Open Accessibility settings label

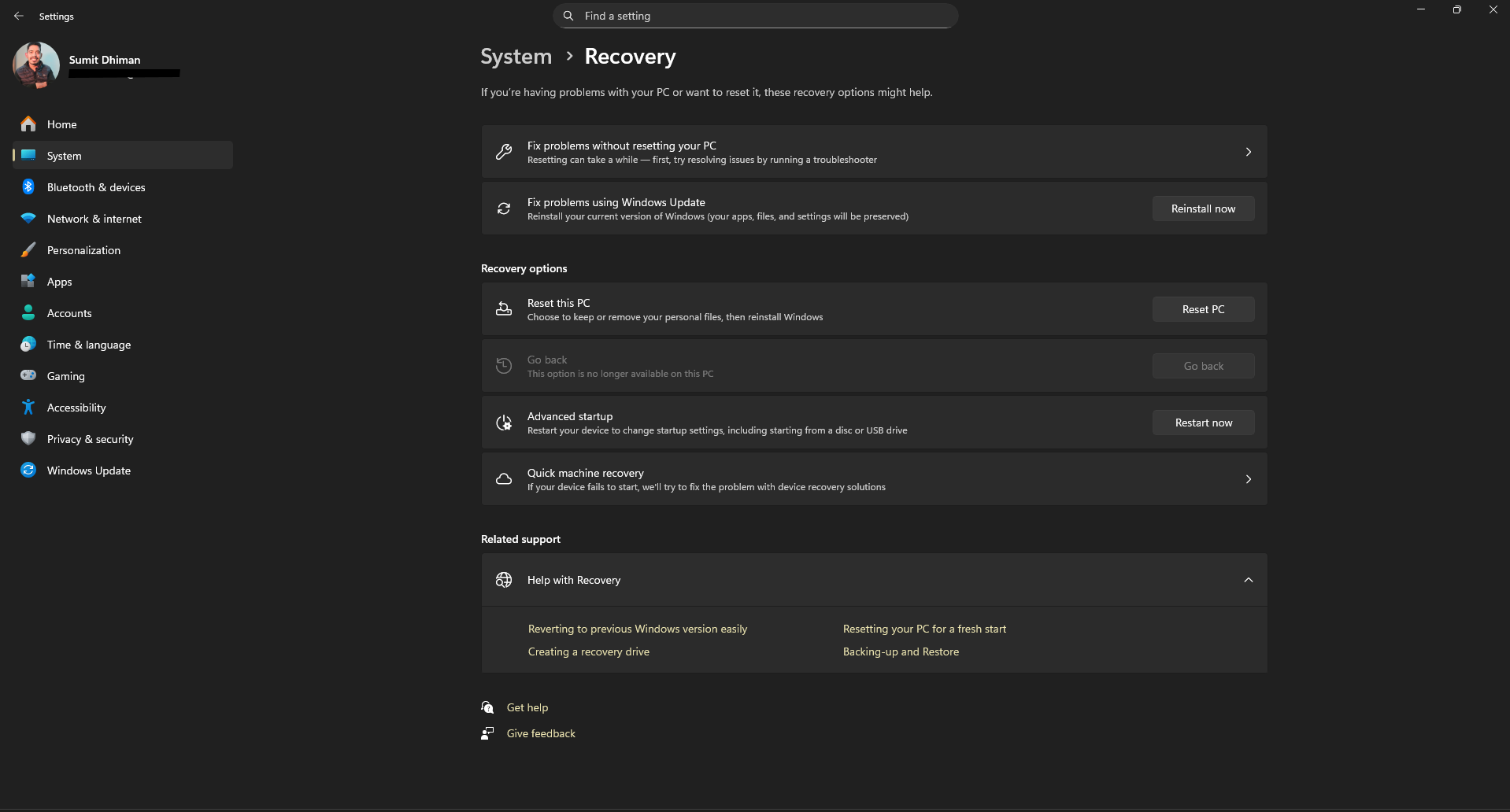pos(76,408)
